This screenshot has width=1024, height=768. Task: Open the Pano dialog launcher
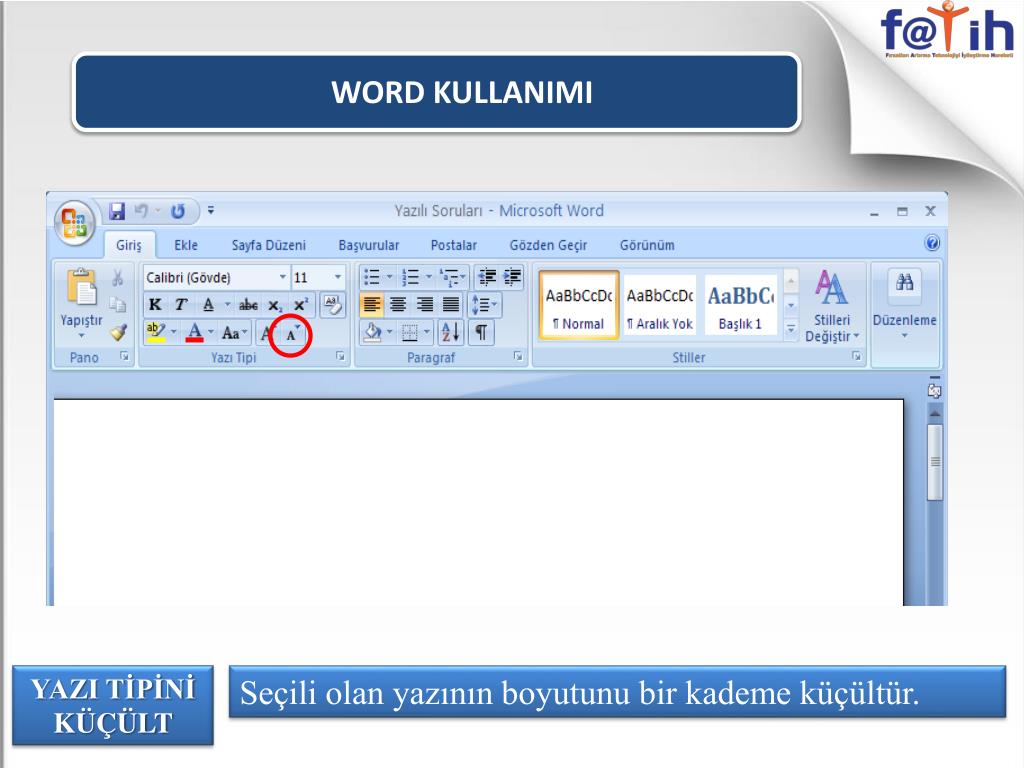pyautogui.click(x=124, y=357)
